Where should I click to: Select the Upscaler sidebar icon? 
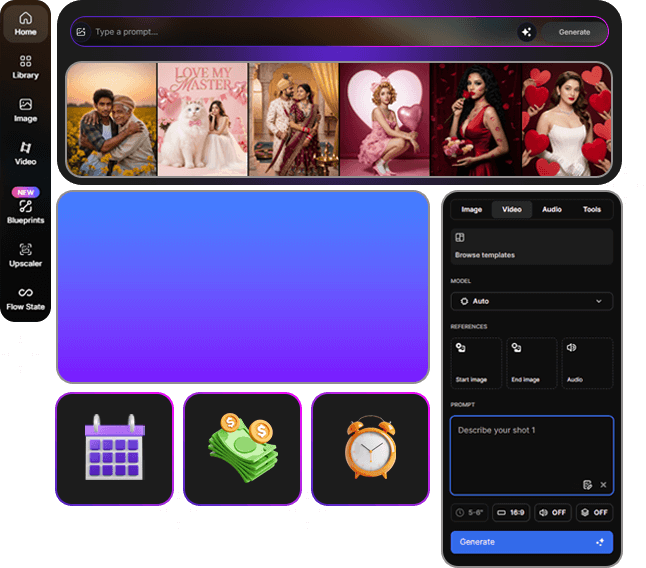[x=25, y=255]
